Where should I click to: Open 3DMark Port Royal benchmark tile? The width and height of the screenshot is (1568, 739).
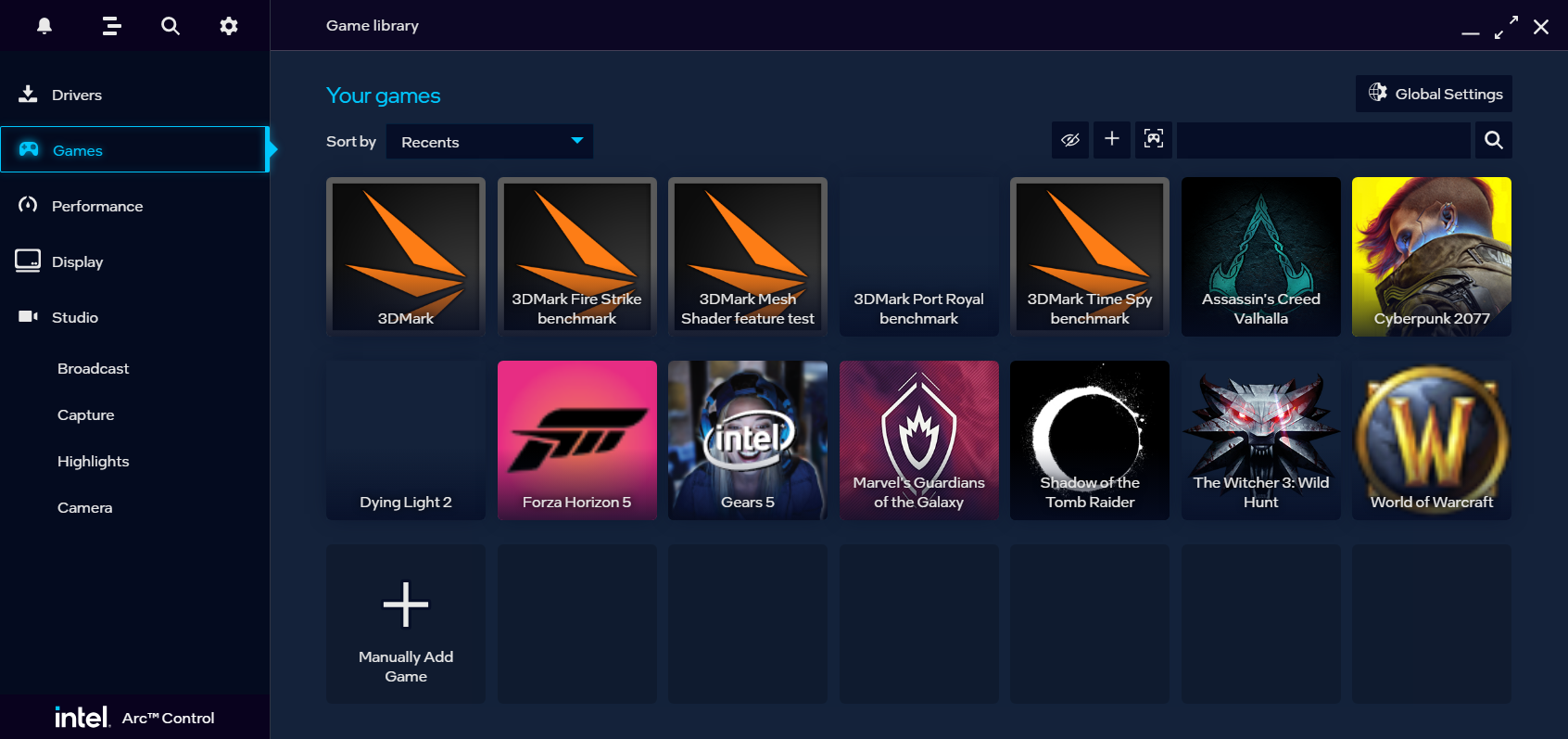pyautogui.click(x=919, y=257)
